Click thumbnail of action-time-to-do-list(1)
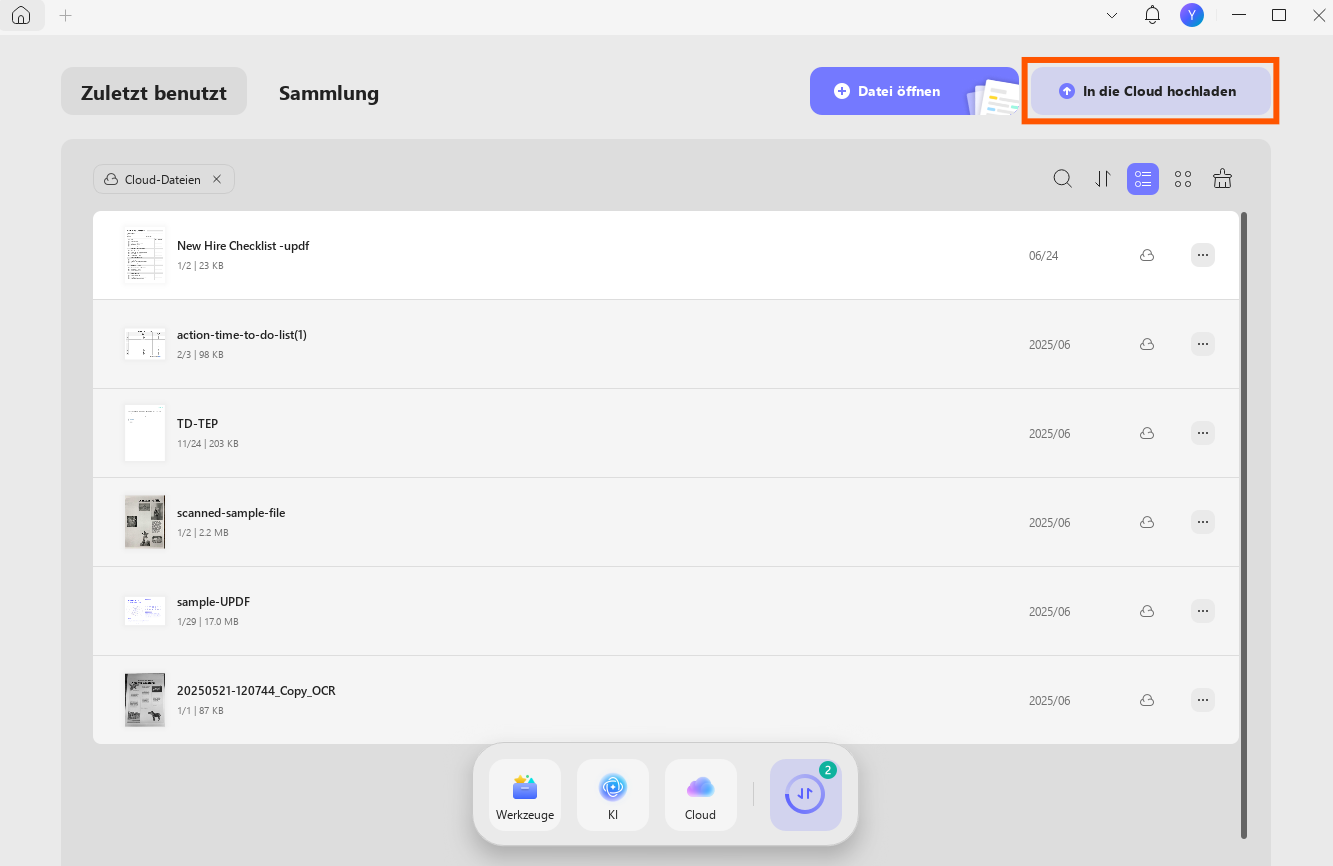 pyautogui.click(x=145, y=344)
